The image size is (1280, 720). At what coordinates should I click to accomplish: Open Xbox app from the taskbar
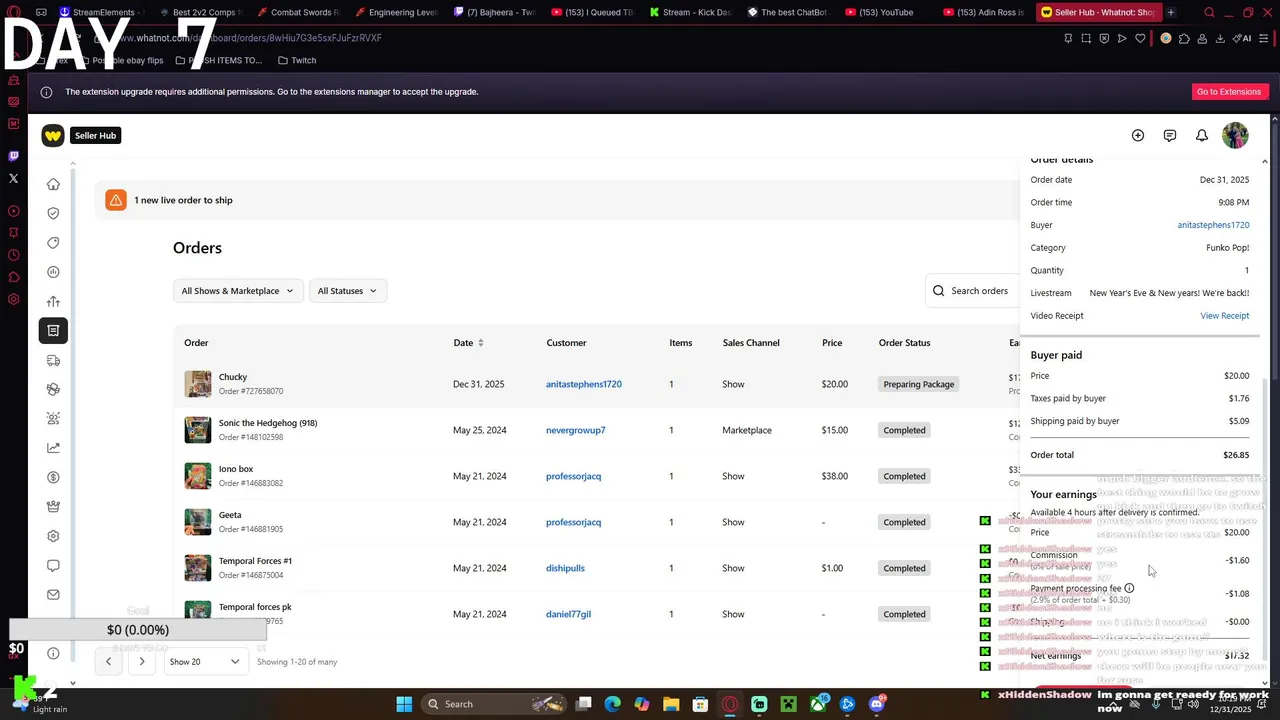point(818,704)
